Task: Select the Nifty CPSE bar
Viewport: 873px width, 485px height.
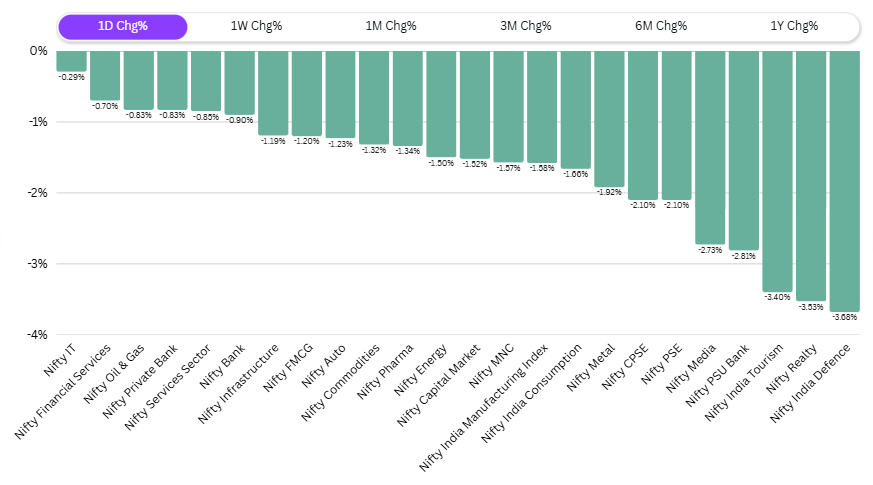Action: [643, 125]
